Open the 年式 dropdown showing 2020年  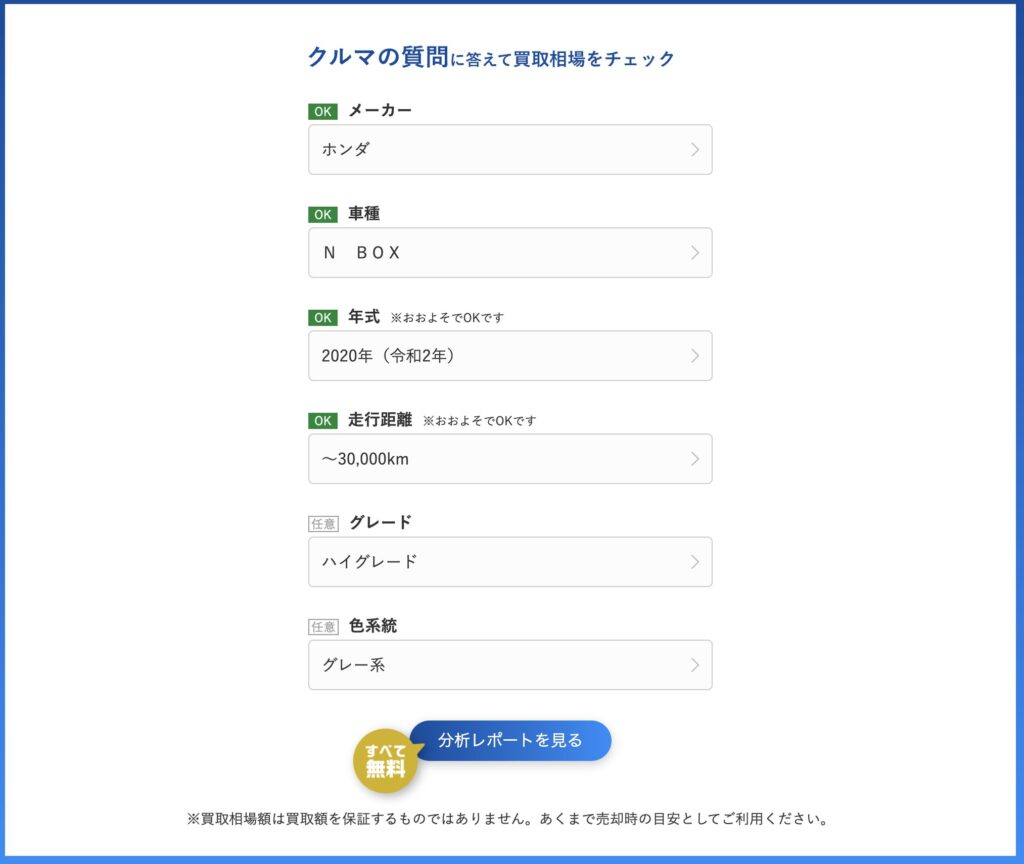pyautogui.click(x=510, y=356)
